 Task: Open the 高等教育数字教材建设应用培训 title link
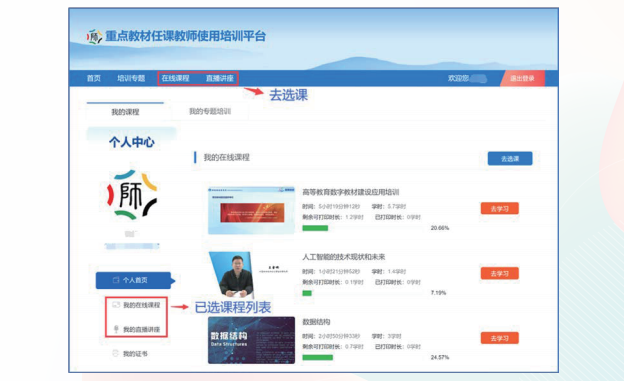[x=351, y=192]
